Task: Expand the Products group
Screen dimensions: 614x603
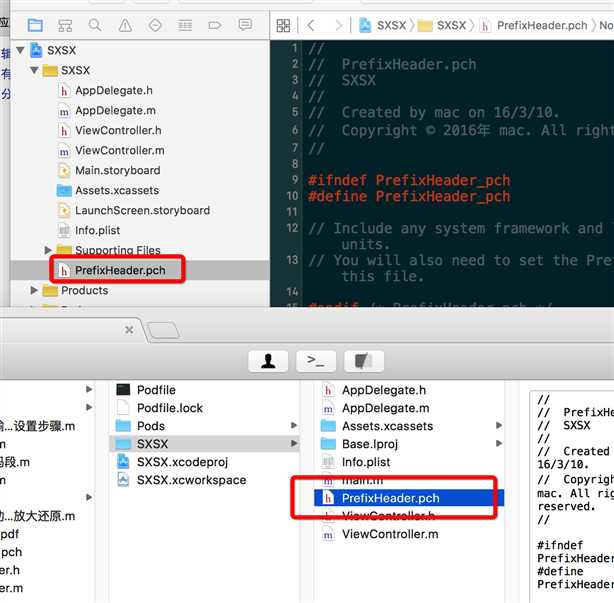Action: point(34,290)
